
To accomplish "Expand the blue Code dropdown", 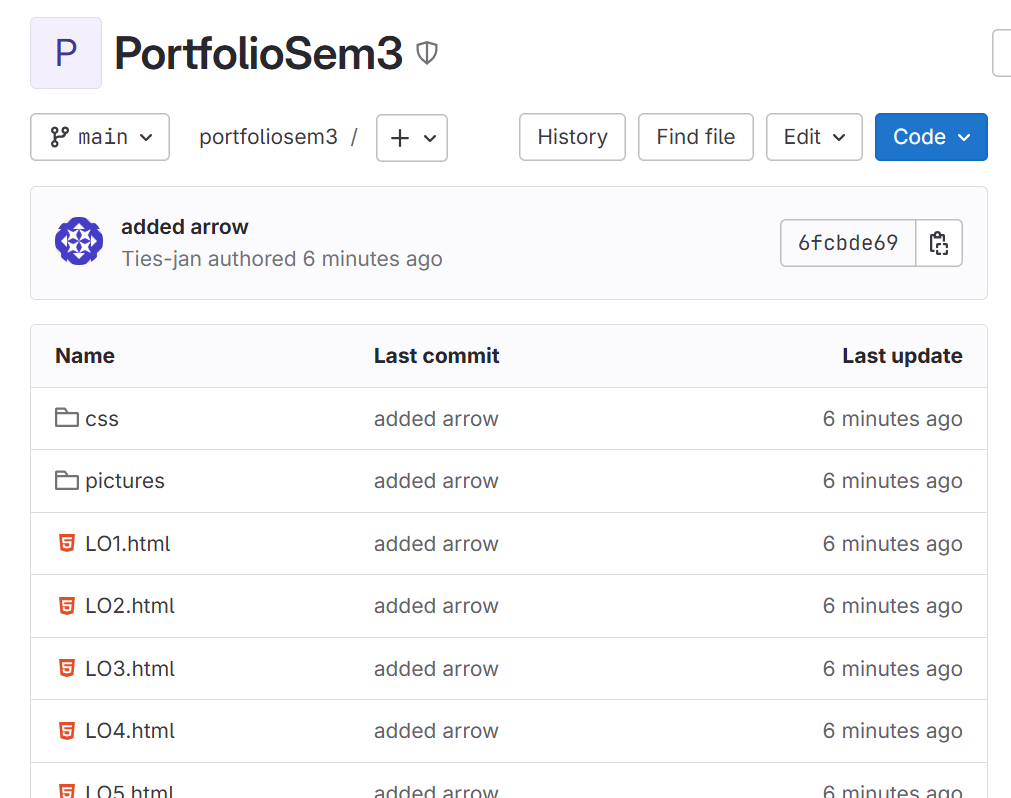I will tap(931, 137).
